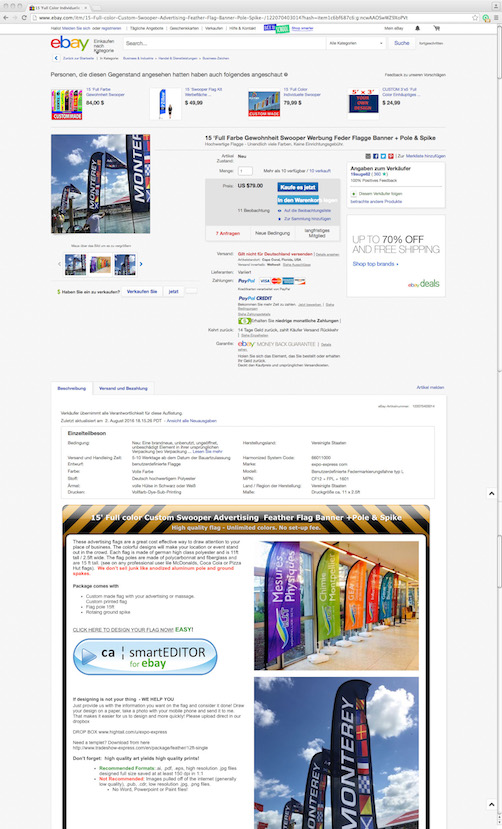This screenshot has width=502, height=829.
Task: Open the shopping cart icon
Action: 436,28
